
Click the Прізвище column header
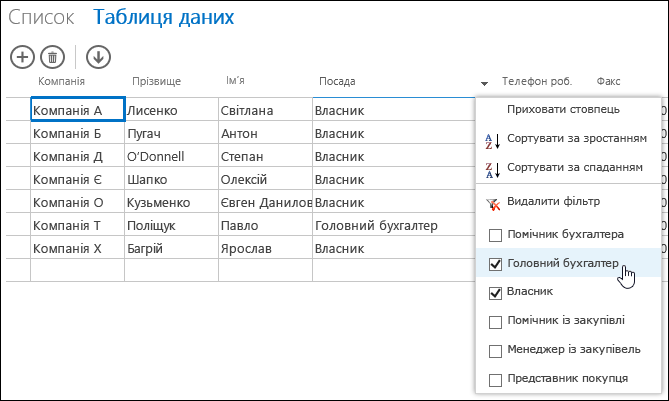click(157, 81)
